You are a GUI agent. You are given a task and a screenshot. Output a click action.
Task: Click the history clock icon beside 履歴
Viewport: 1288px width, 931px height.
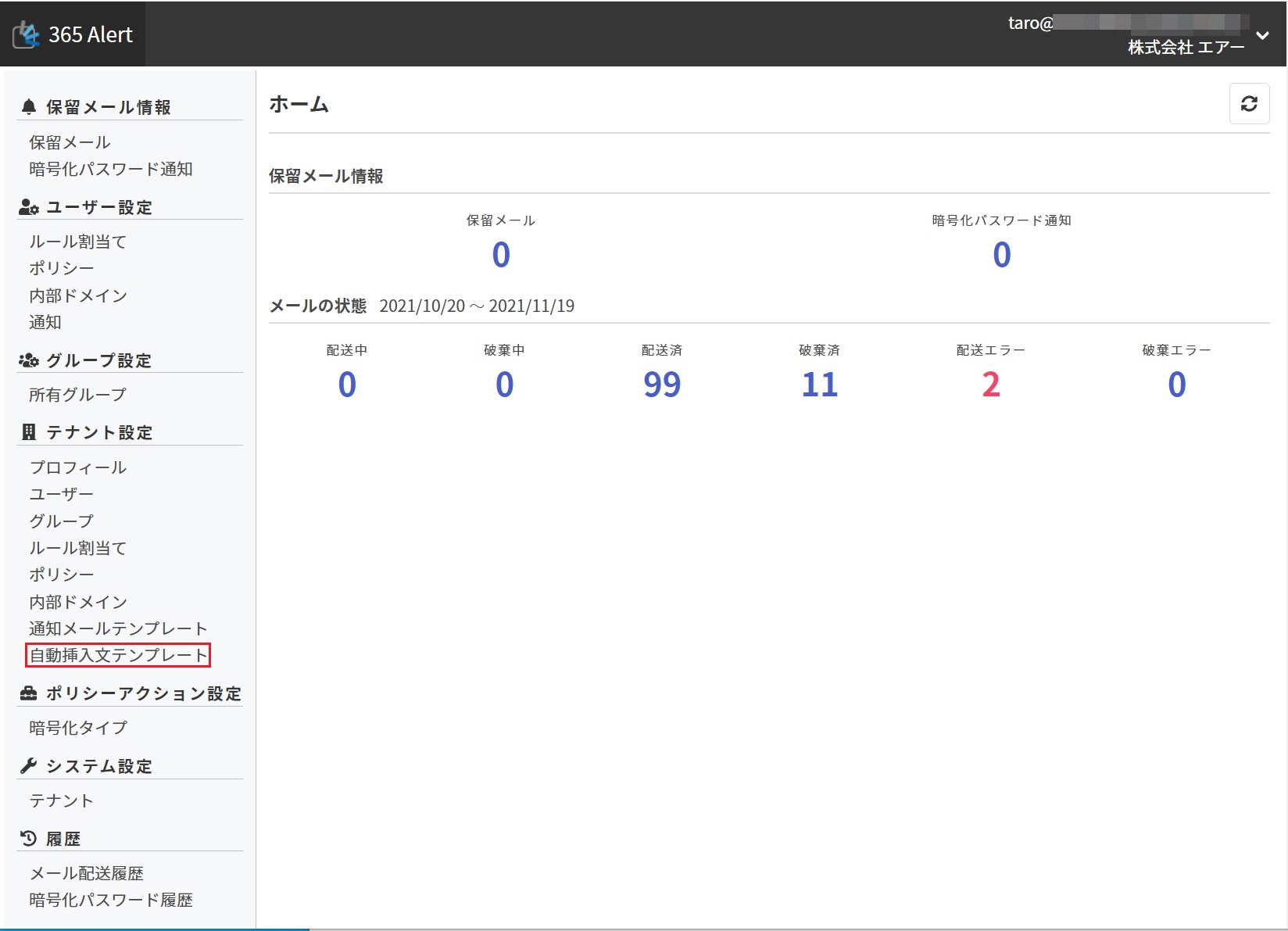[x=29, y=839]
